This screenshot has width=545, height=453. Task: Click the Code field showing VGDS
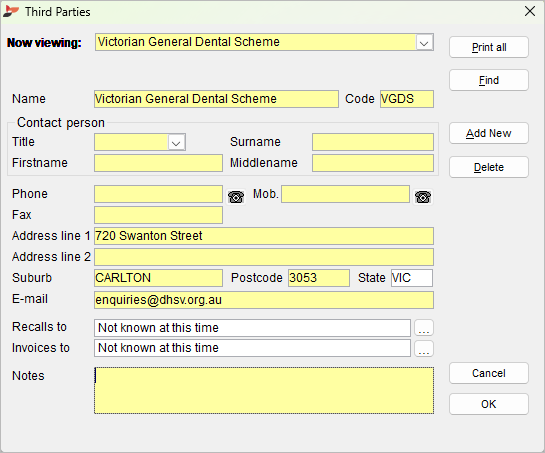tap(407, 99)
